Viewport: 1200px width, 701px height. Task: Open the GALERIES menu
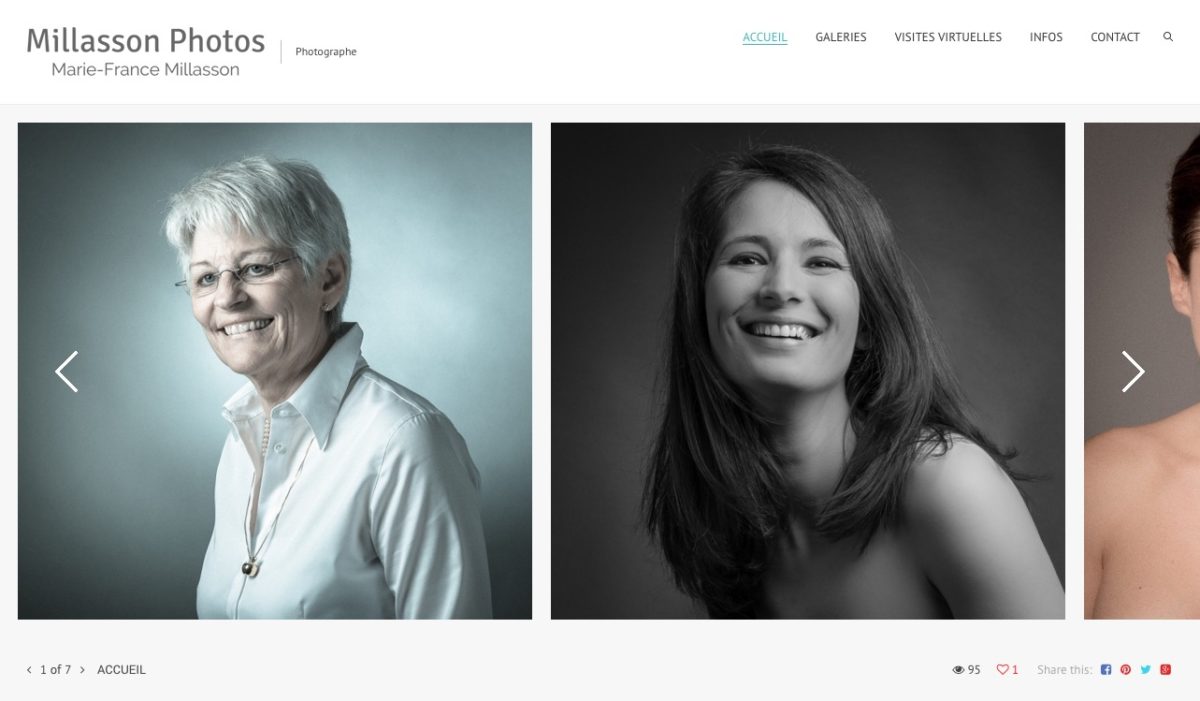coord(841,37)
